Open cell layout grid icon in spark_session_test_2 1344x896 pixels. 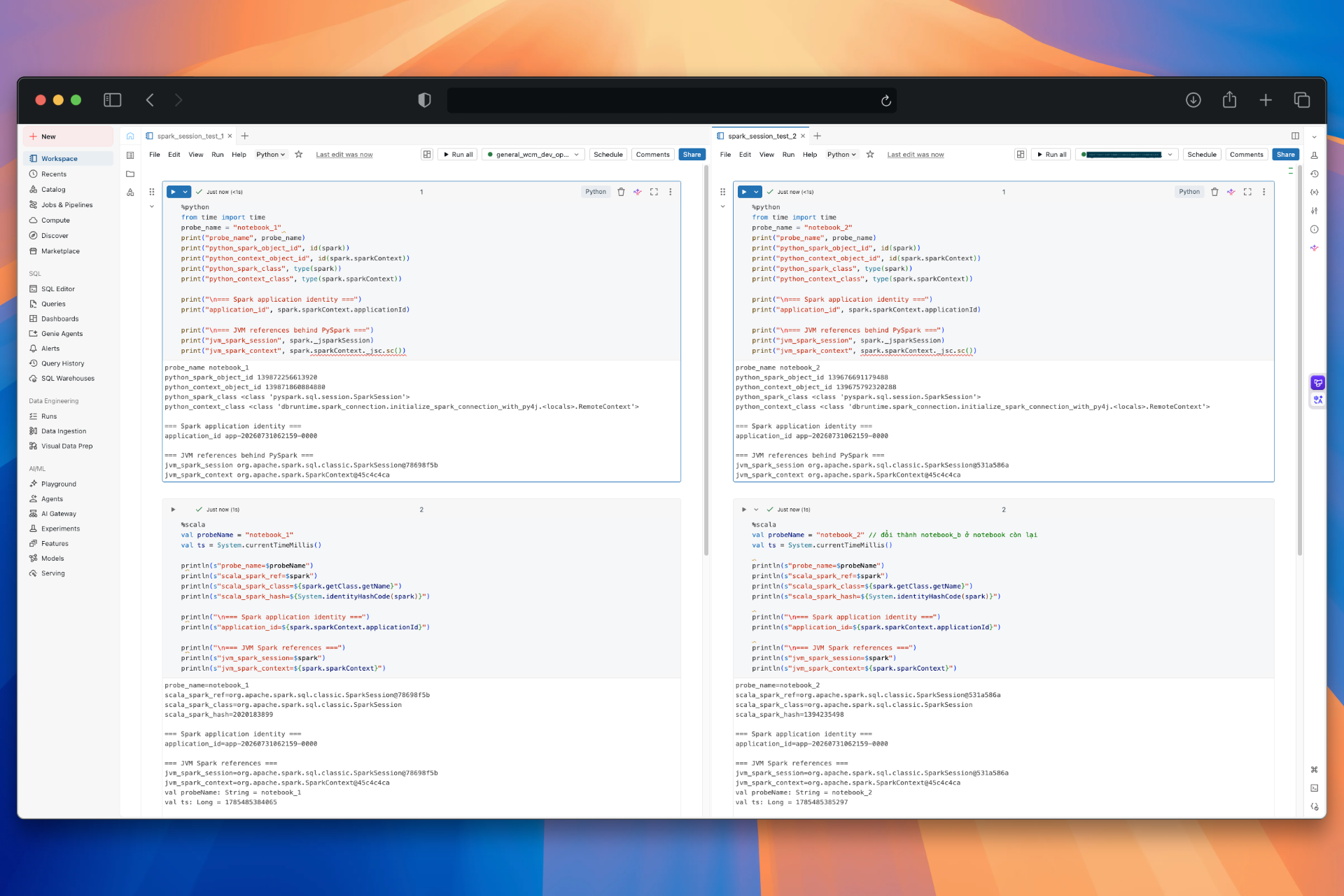click(x=1021, y=155)
